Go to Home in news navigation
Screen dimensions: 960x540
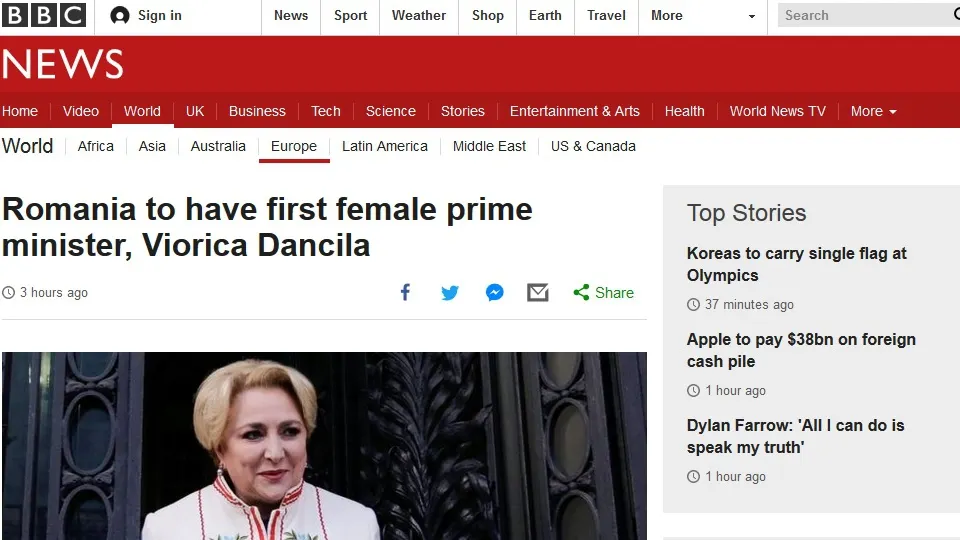tap(20, 111)
